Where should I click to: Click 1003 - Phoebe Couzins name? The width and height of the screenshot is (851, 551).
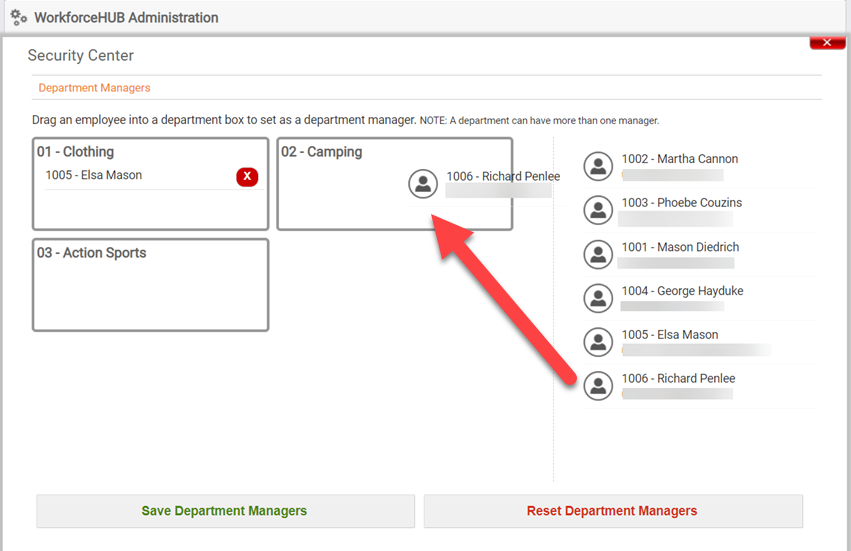pyautogui.click(x=682, y=202)
